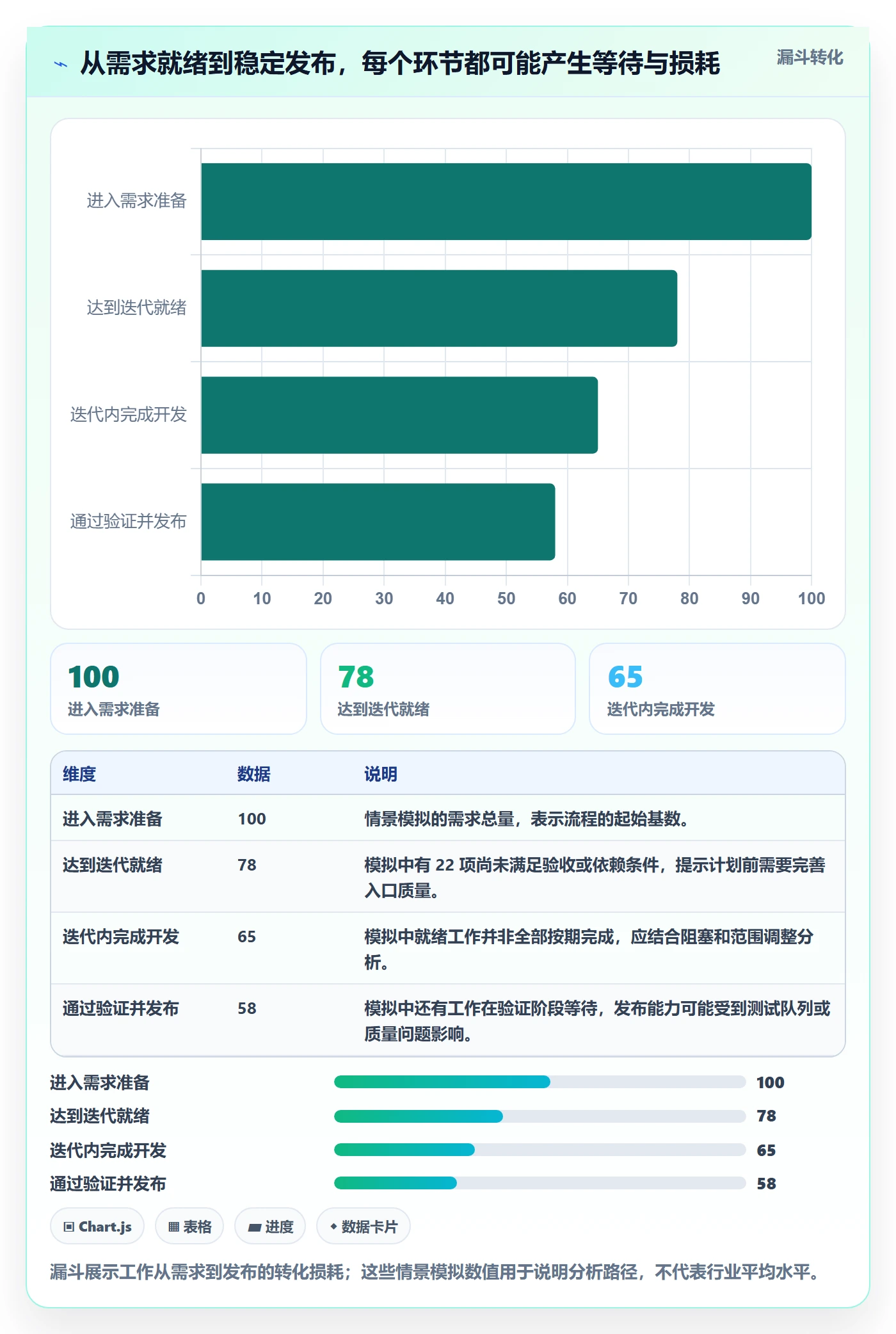Click the 漏斗转化 label in the header
896x1334 pixels.
point(810,58)
